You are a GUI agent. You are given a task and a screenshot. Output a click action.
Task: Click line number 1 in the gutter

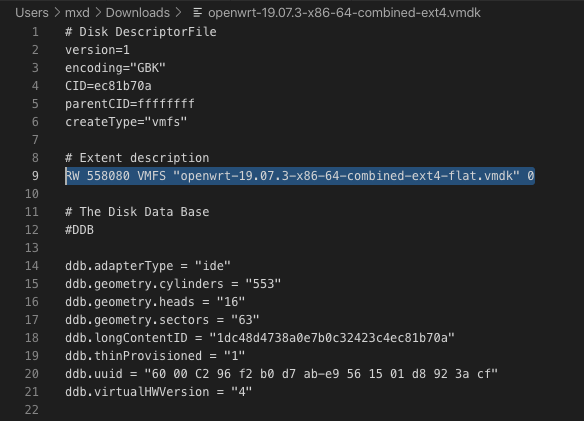pos(35,32)
